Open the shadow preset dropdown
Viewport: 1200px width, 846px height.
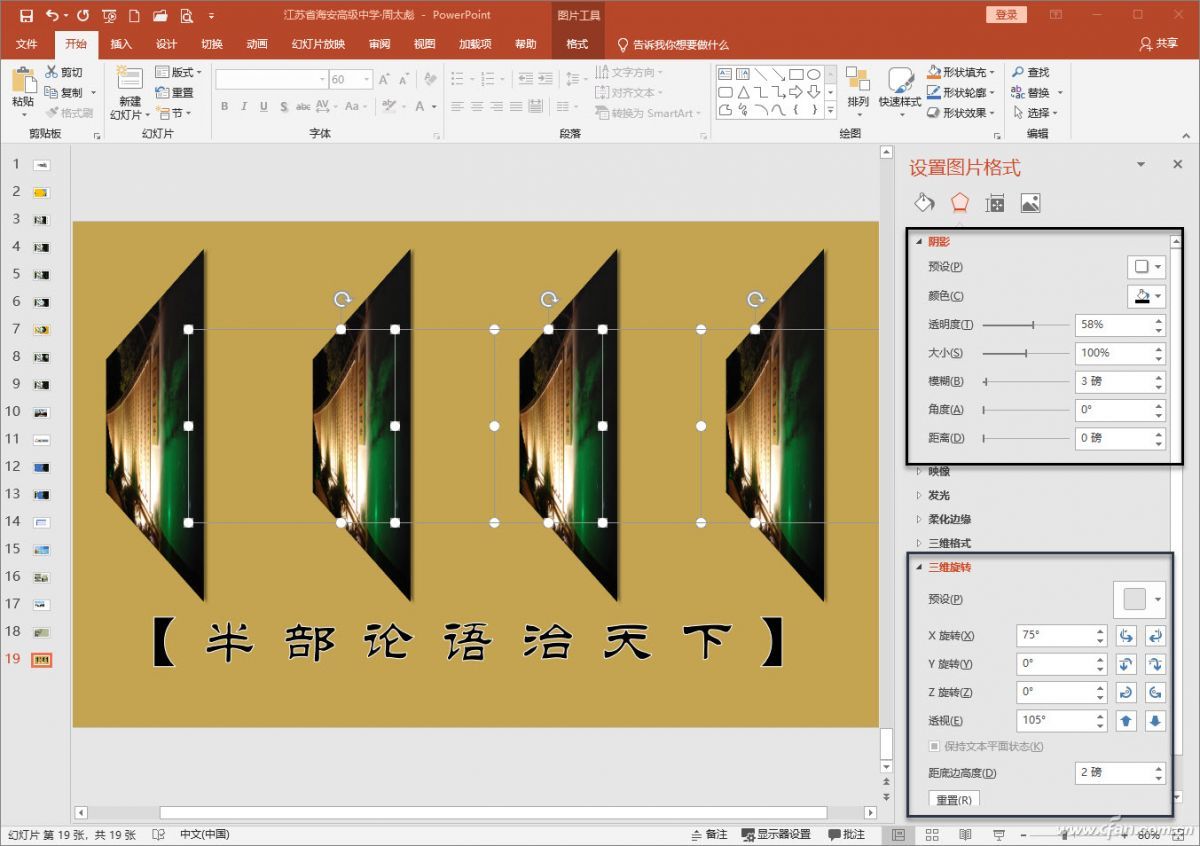click(x=1146, y=266)
